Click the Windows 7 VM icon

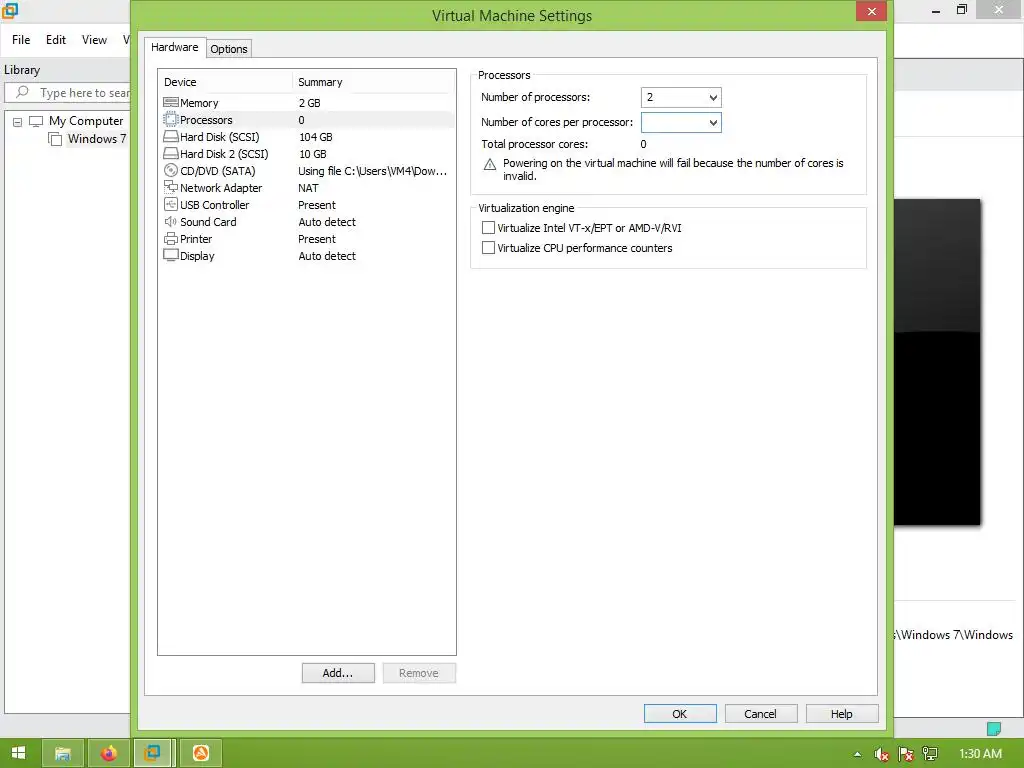56,139
